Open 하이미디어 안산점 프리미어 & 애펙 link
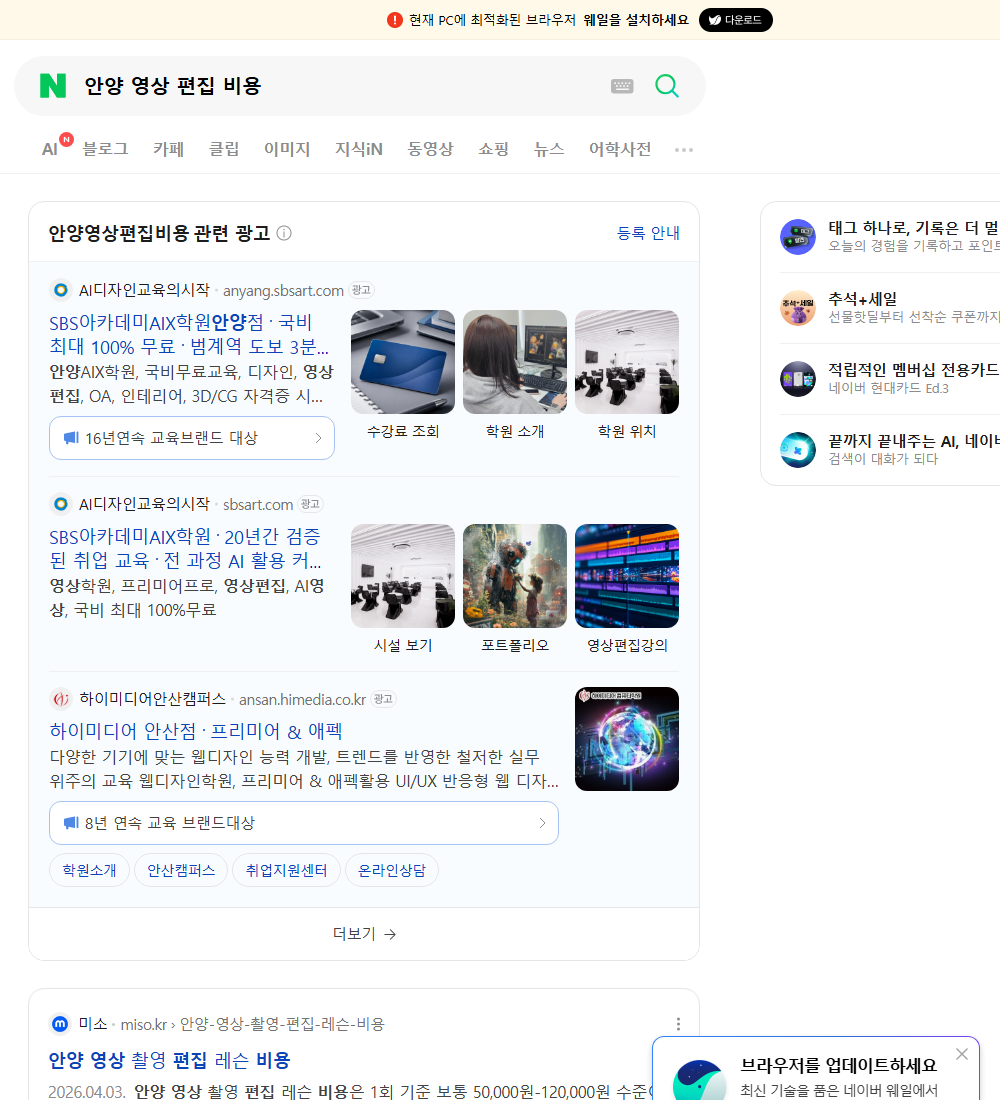1000x1100 pixels. click(196, 731)
